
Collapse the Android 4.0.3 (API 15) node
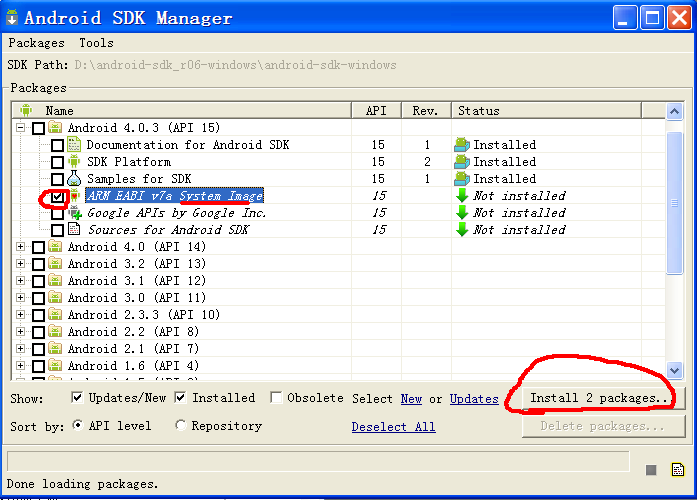tap(21, 128)
